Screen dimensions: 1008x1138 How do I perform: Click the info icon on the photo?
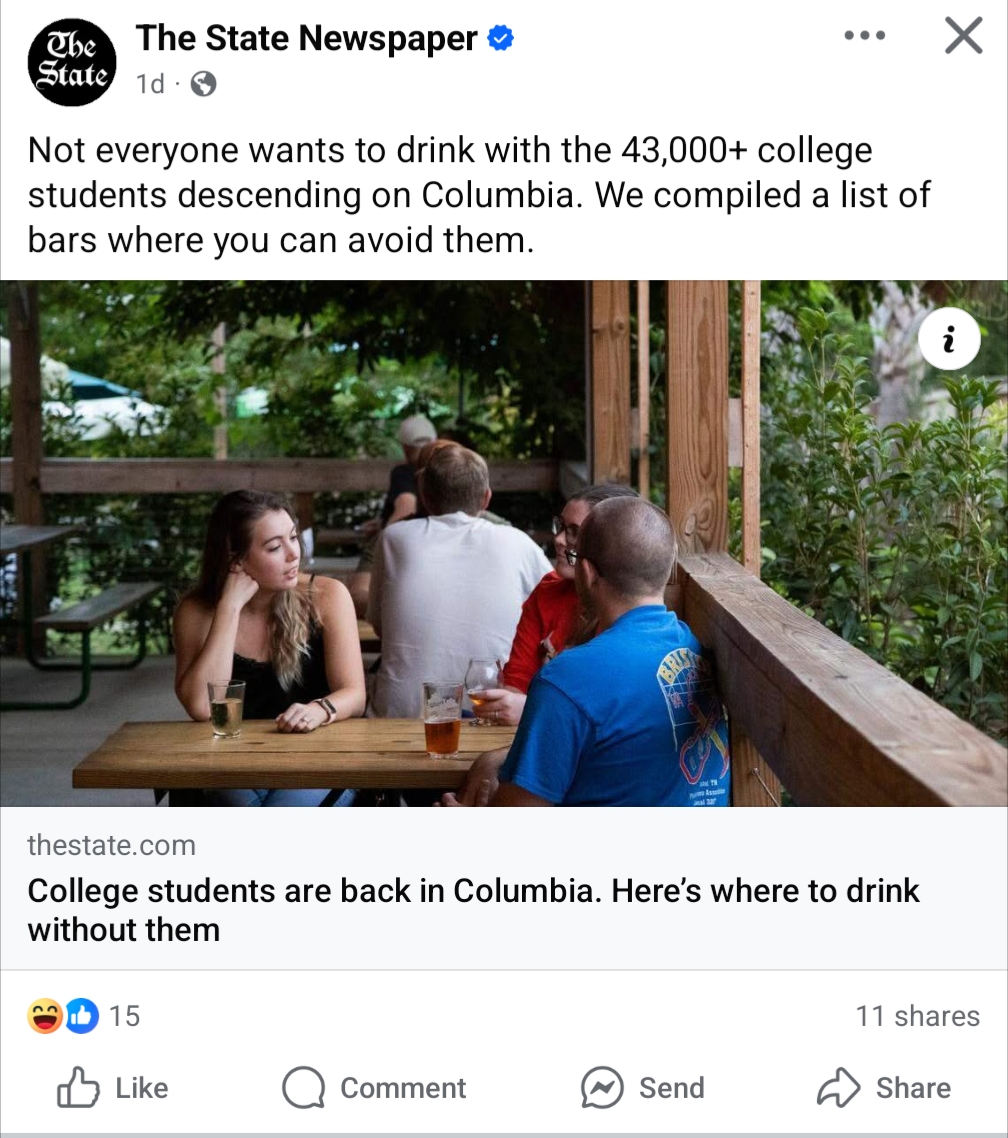949,341
